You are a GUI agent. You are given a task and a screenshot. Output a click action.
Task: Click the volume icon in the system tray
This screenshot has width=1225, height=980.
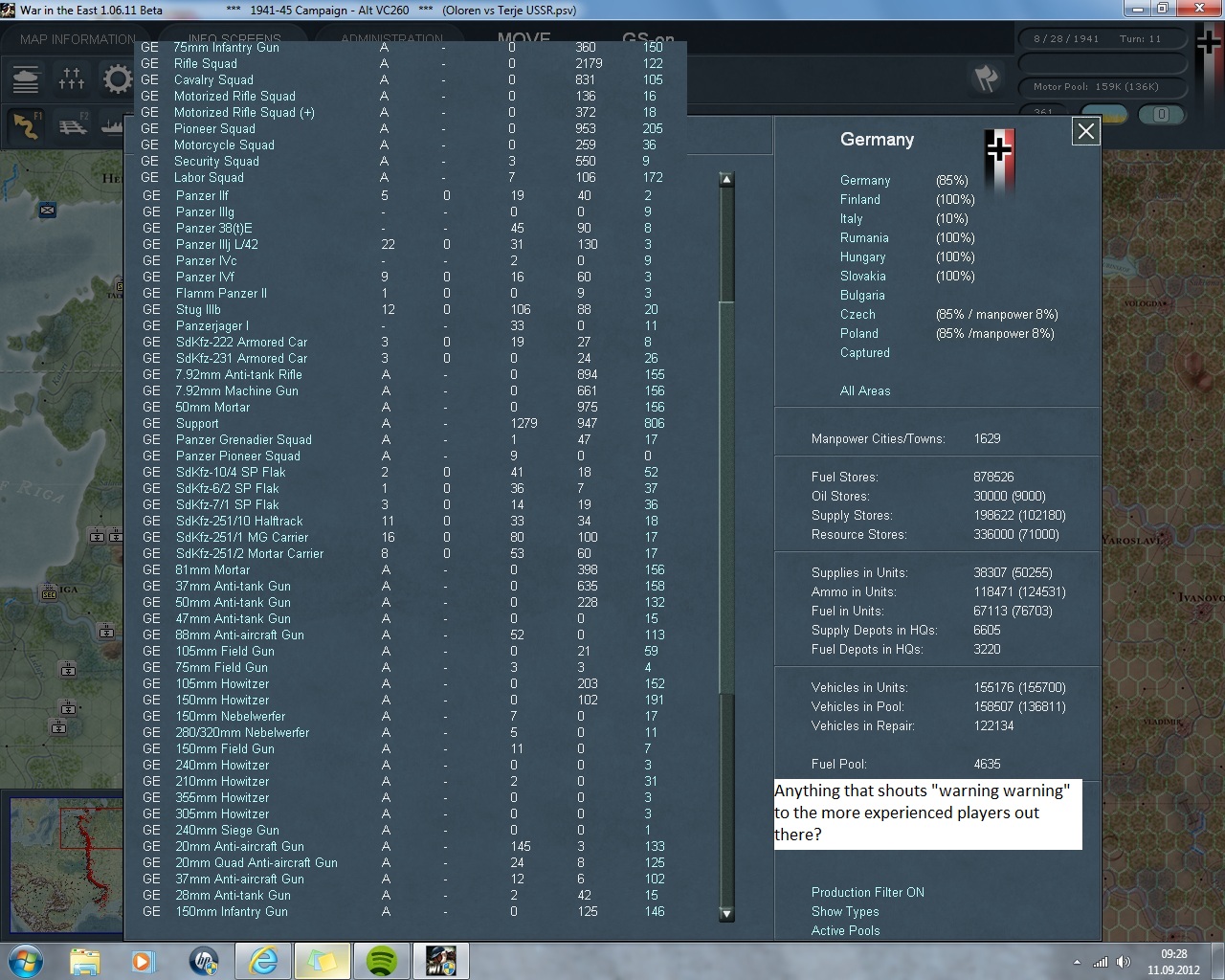click(x=1124, y=962)
